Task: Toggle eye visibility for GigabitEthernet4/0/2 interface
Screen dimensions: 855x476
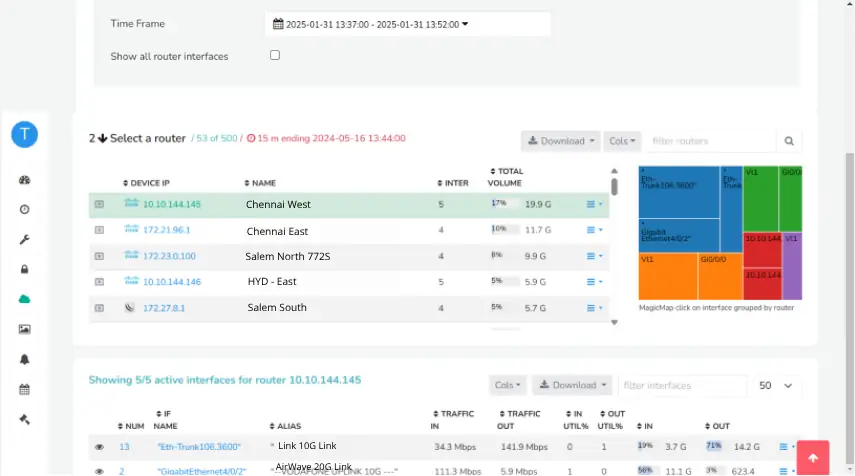Action: (x=99, y=471)
